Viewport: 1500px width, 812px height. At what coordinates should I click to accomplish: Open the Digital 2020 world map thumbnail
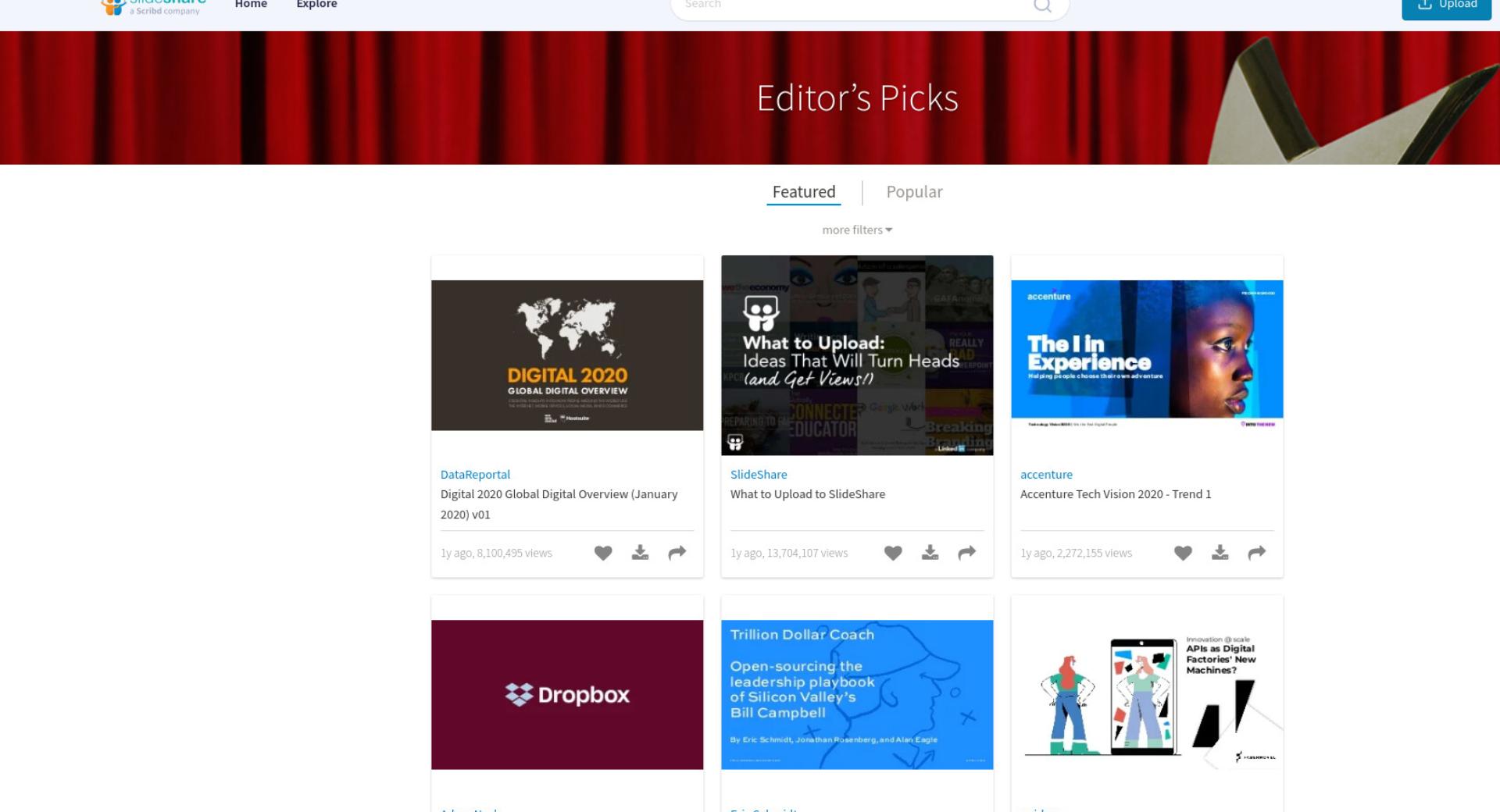(567, 355)
